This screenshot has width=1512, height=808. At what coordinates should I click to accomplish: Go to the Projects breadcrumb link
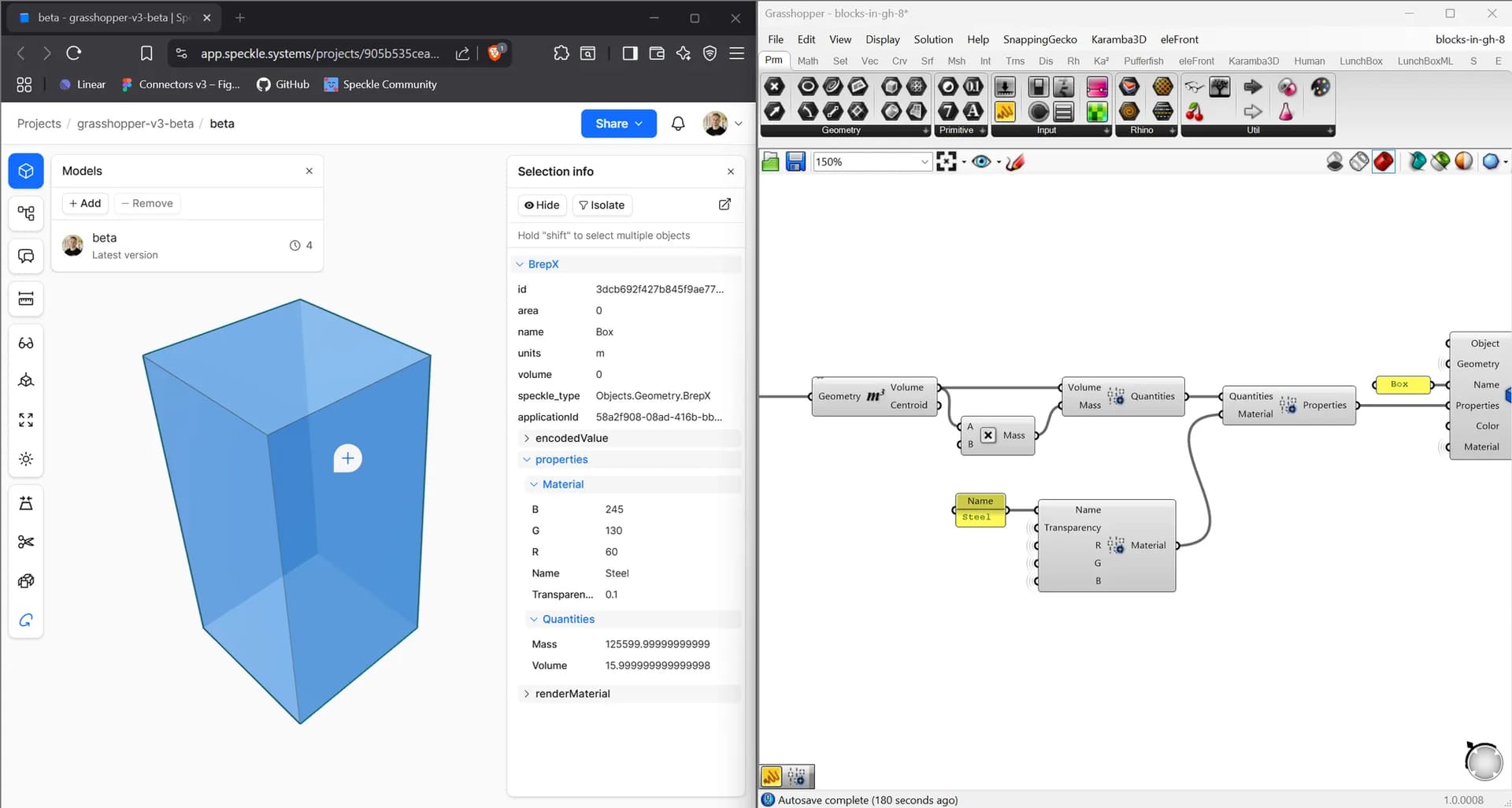coord(39,124)
